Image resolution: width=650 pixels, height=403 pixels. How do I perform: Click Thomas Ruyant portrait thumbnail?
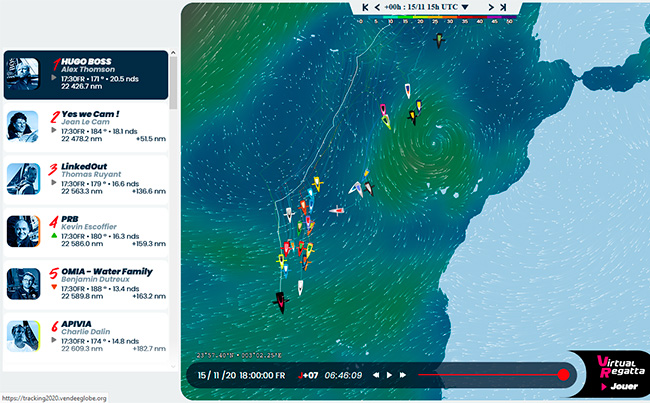[23, 179]
